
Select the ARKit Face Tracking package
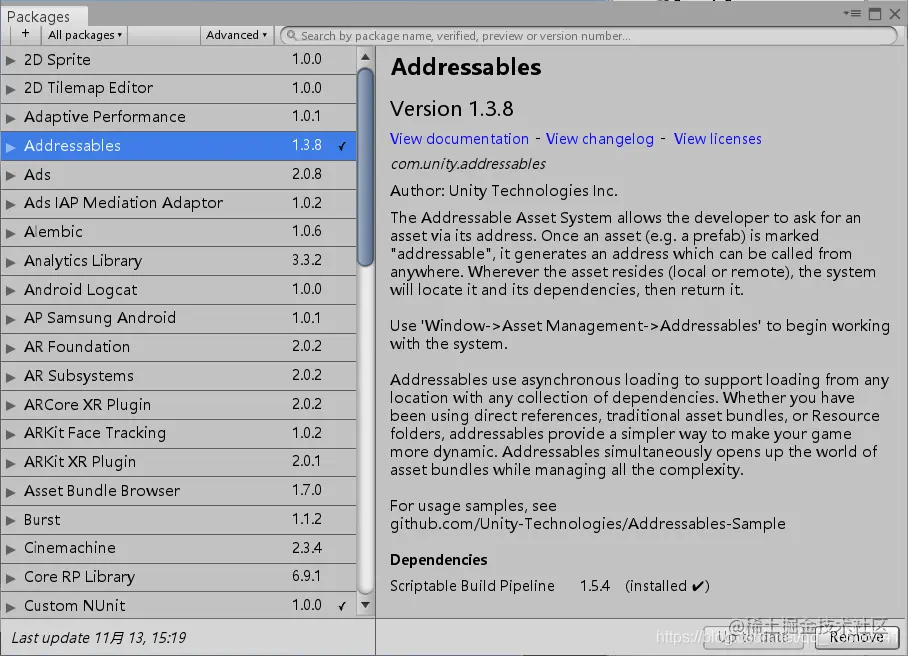tap(178, 433)
